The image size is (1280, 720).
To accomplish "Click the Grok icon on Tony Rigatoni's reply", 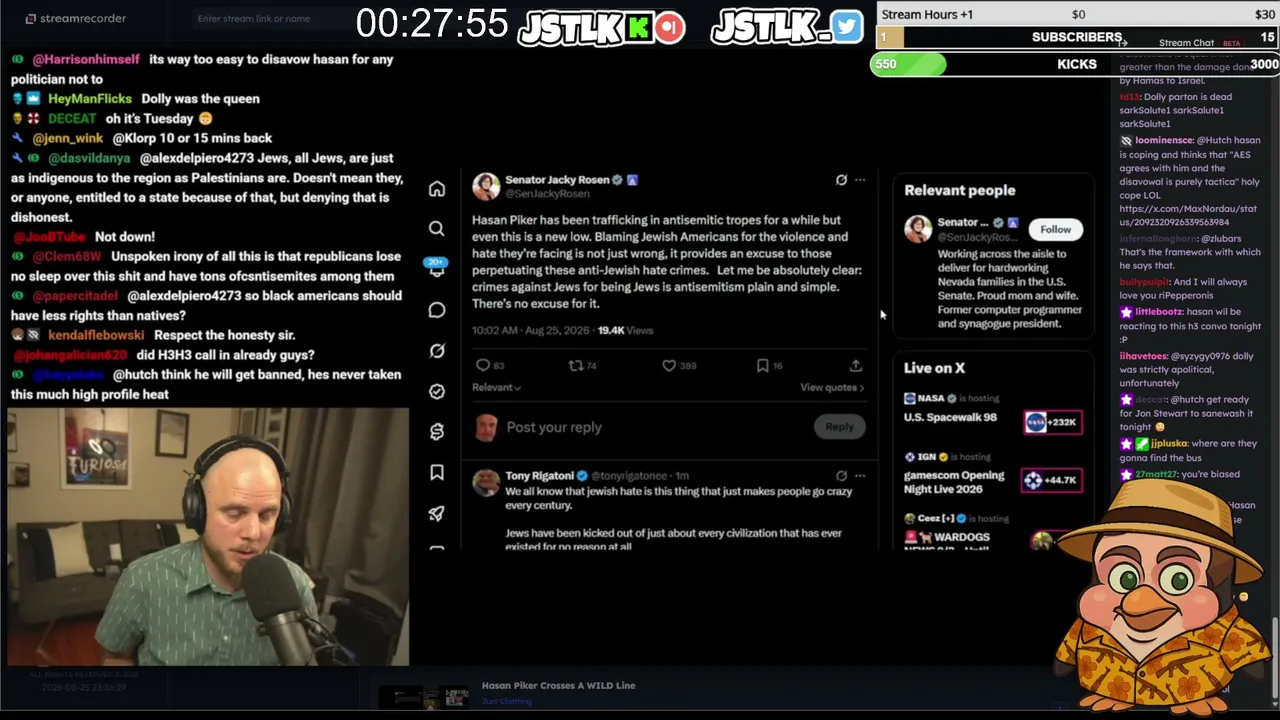I will click(x=841, y=476).
